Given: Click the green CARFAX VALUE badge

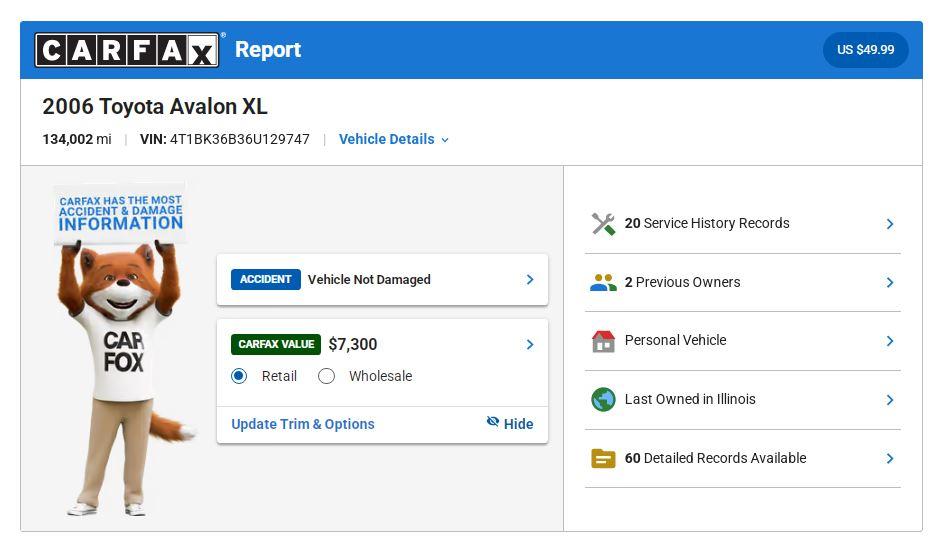Looking at the screenshot, I should coord(276,344).
